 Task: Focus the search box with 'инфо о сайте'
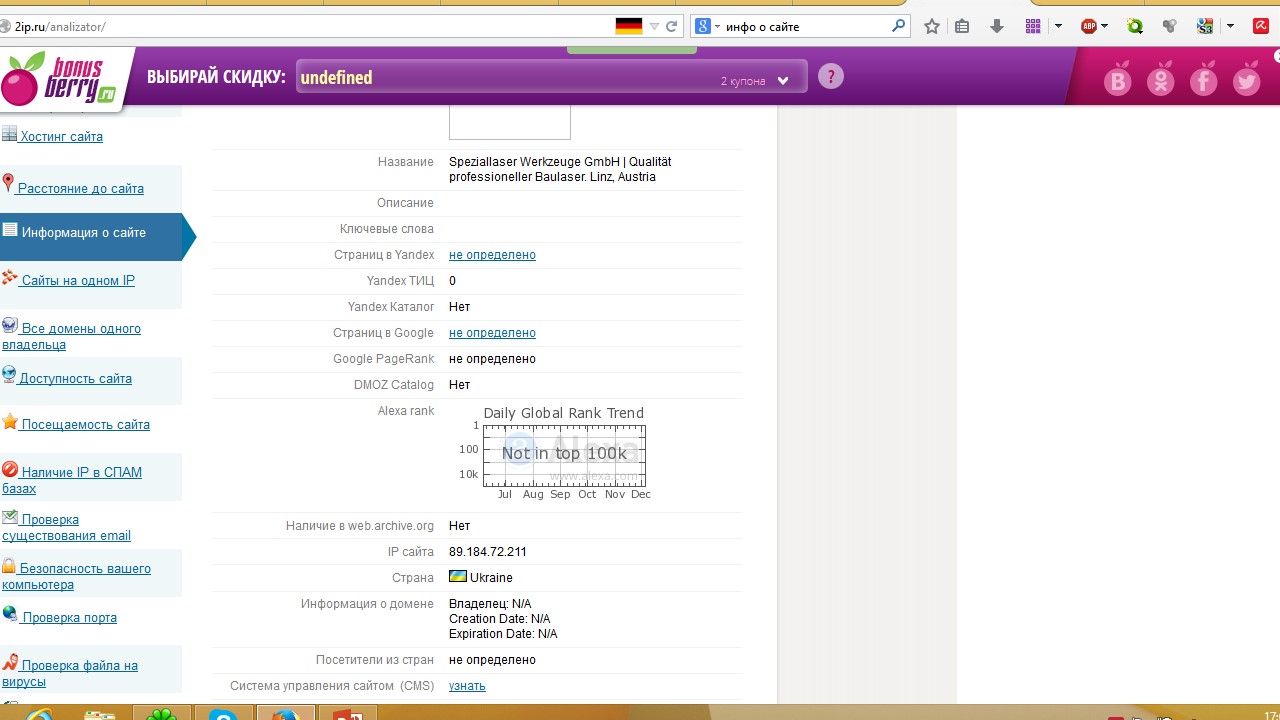(805, 27)
